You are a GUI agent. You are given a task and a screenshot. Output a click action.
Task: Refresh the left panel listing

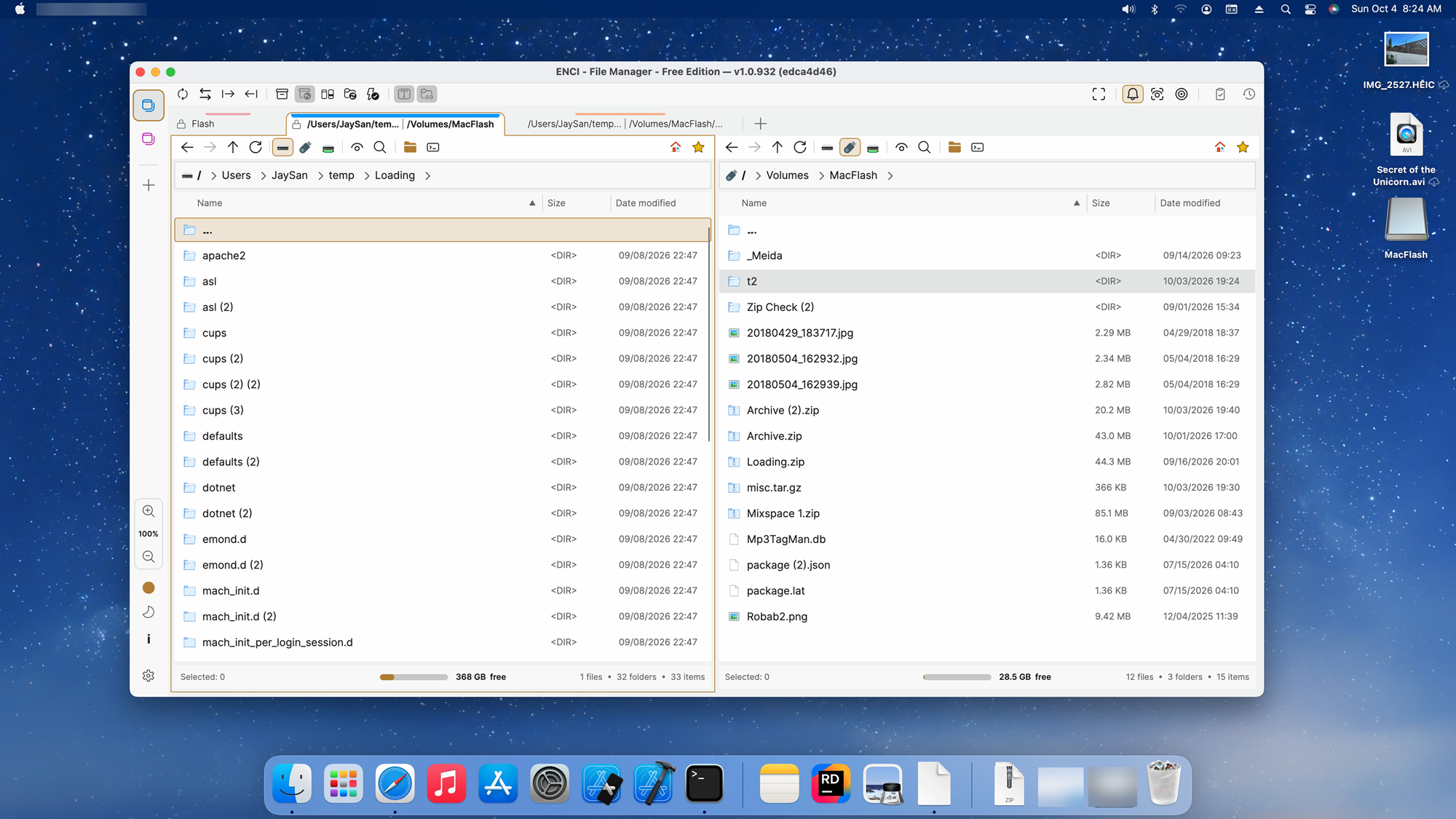(x=256, y=147)
